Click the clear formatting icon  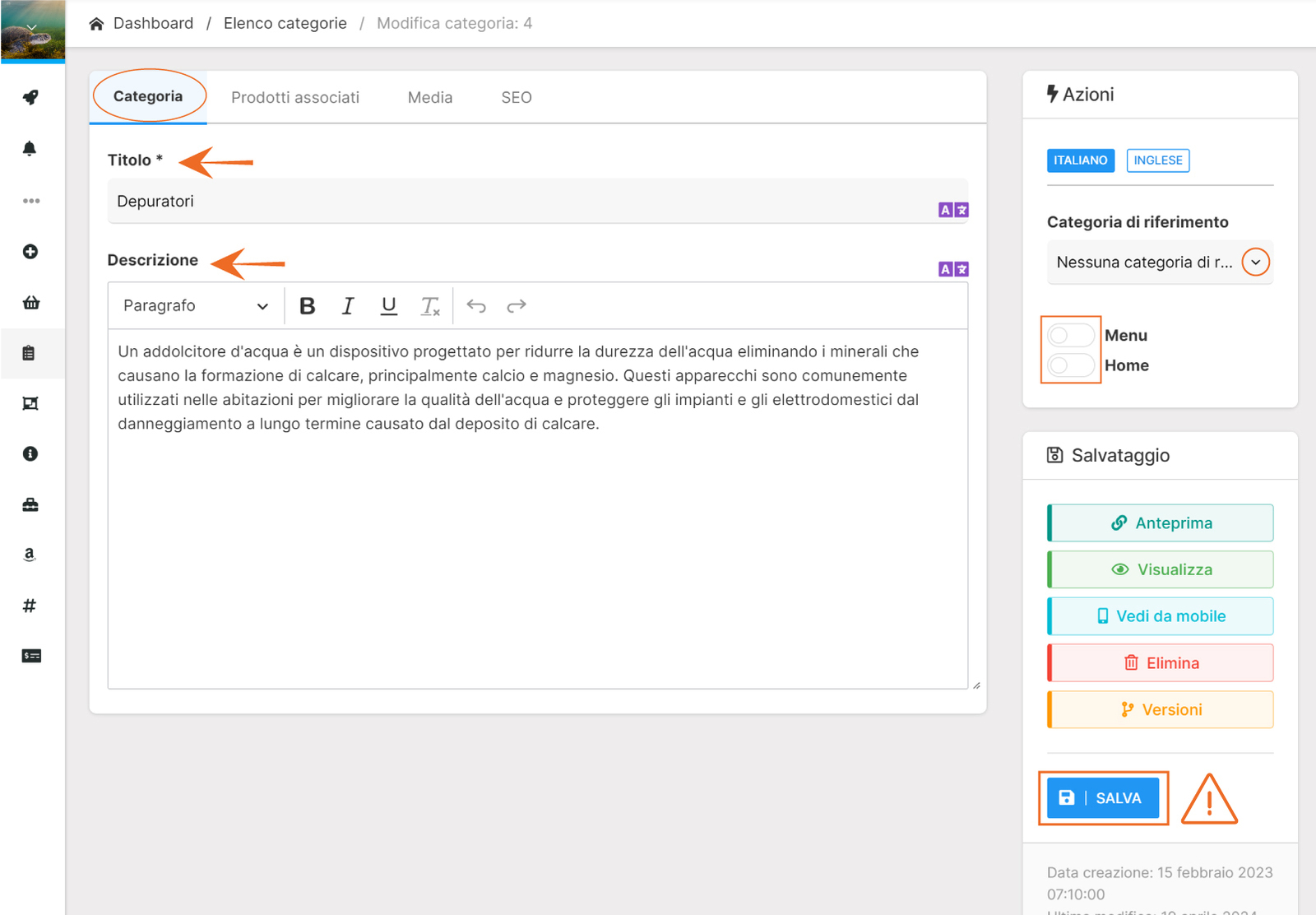430,306
